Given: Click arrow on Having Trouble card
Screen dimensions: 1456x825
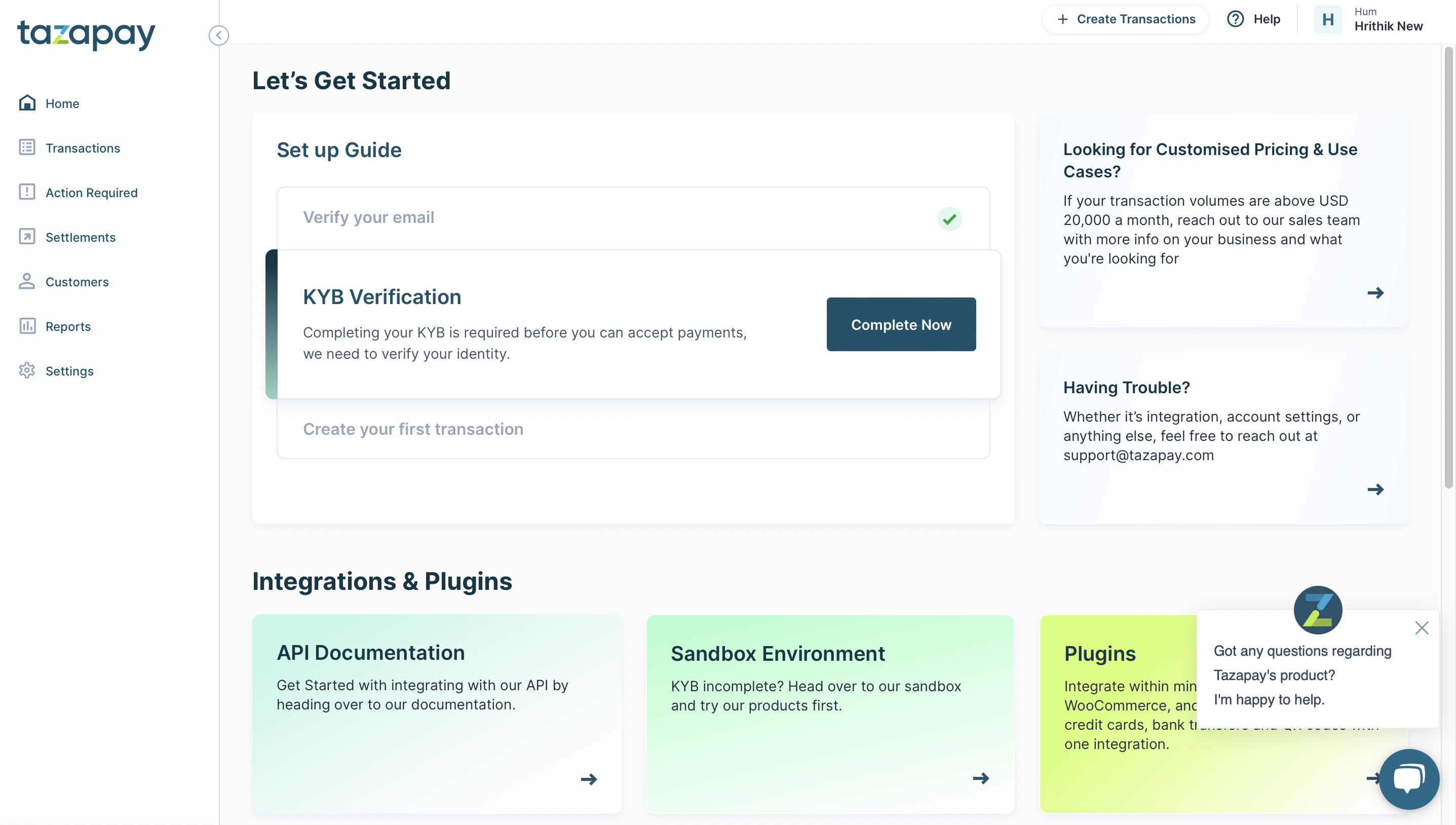Looking at the screenshot, I should pos(1375,490).
